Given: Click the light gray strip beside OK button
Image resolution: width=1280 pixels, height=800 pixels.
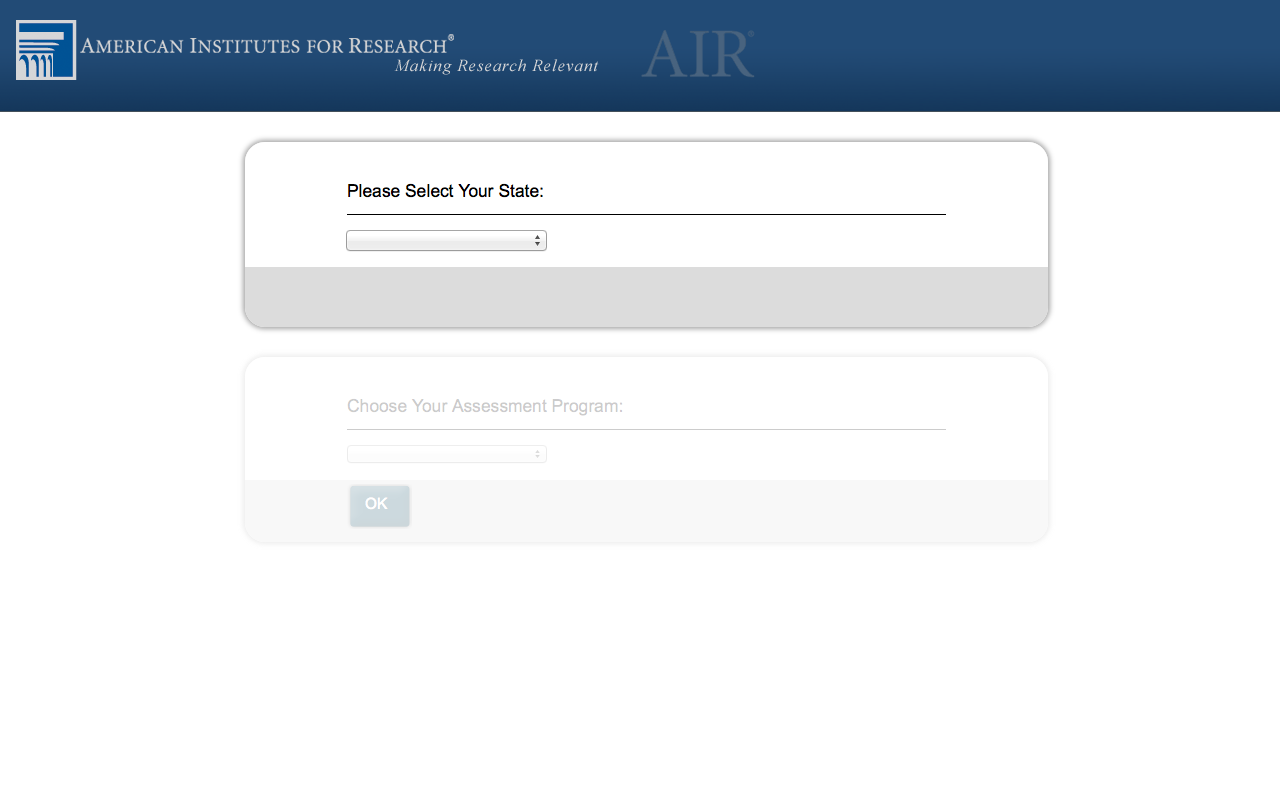Looking at the screenshot, I should coord(728,510).
